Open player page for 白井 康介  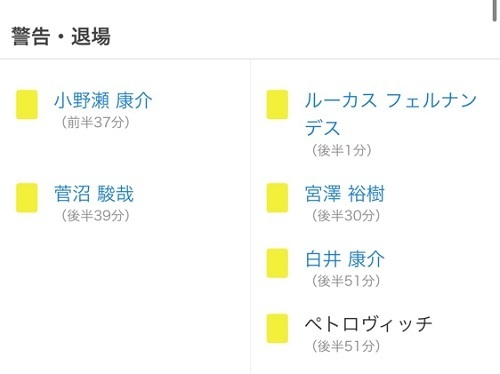pos(345,259)
